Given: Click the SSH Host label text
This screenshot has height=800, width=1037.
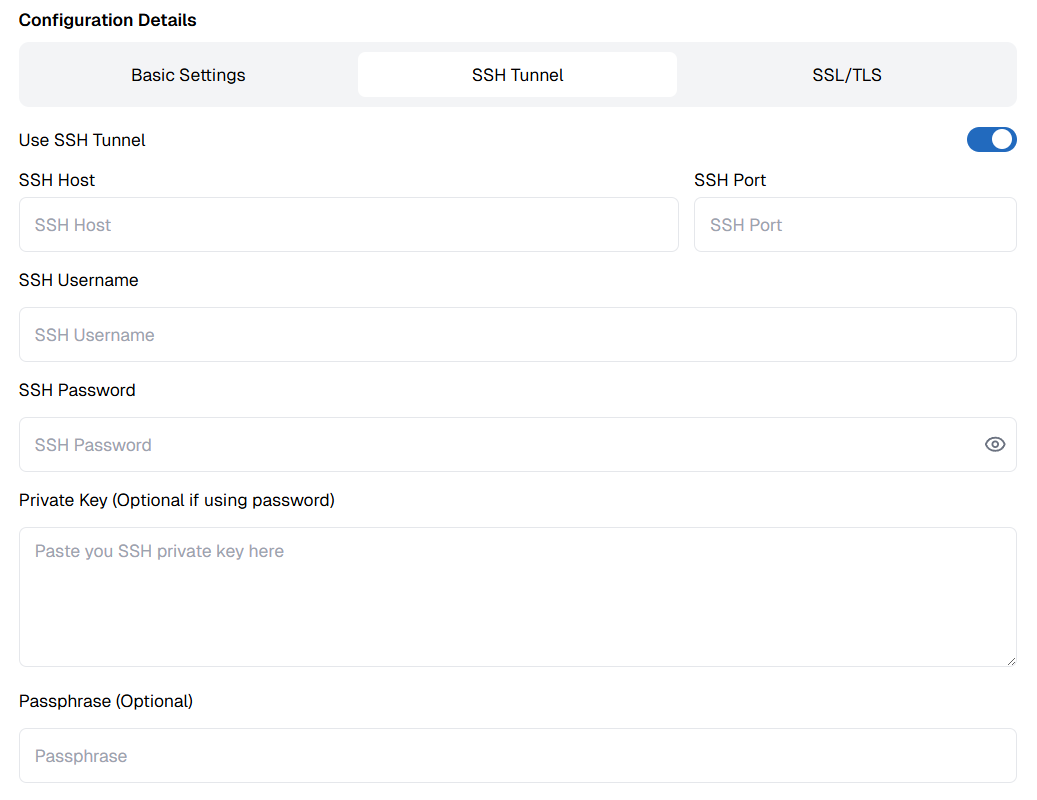Looking at the screenshot, I should 56,180.
